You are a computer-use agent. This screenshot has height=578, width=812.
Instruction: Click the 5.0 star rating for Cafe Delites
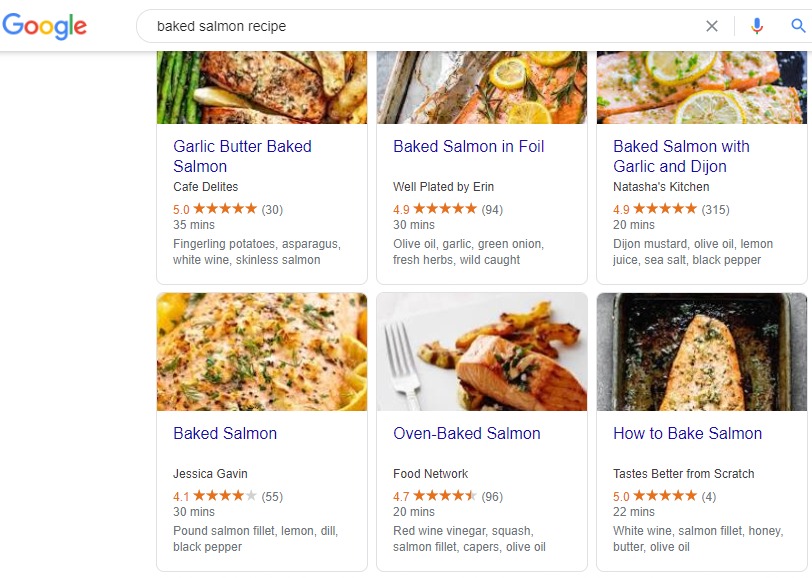click(x=224, y=209)
